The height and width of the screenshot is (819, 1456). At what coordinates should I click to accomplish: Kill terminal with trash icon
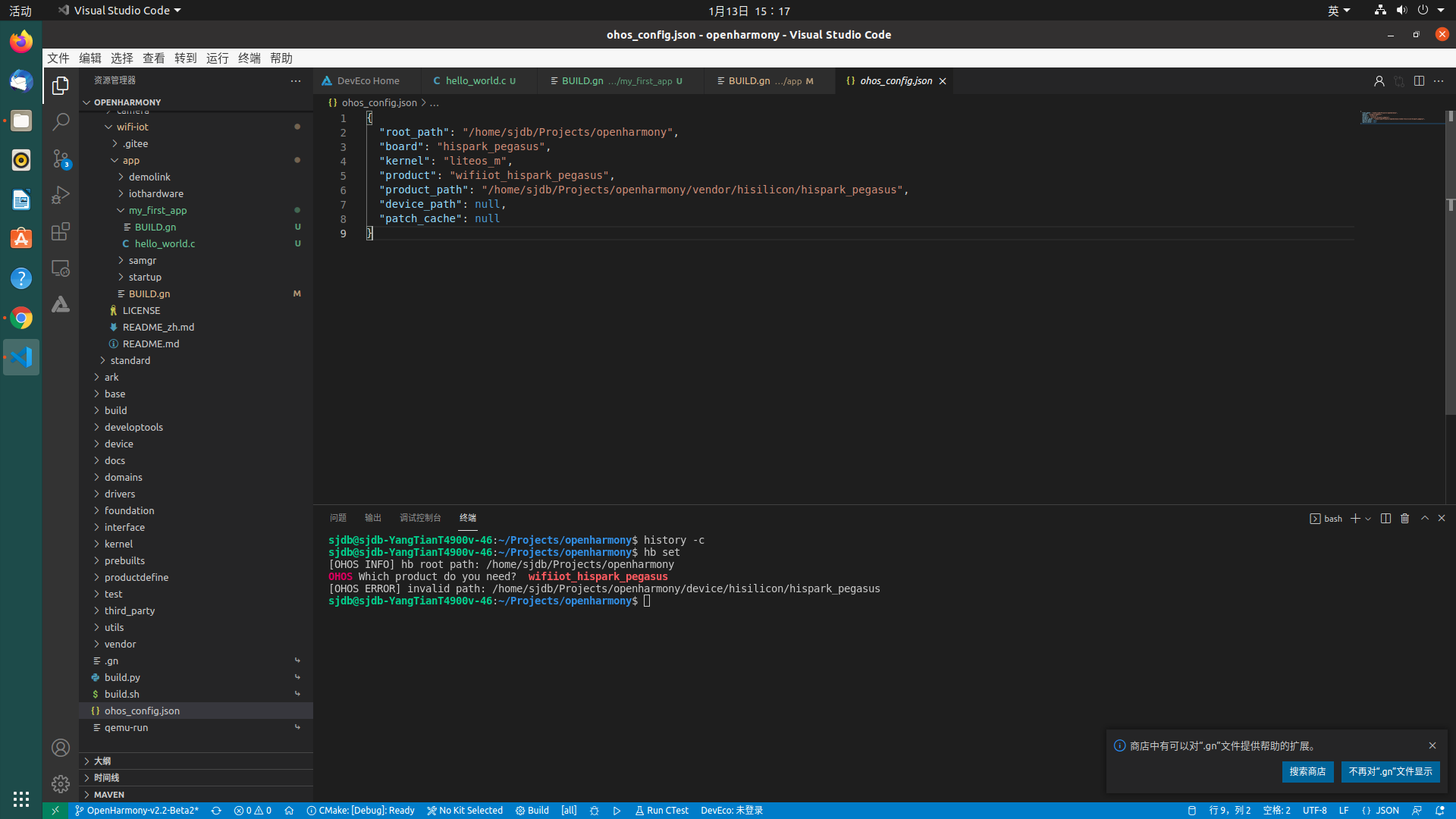[x=1404, y=518]
